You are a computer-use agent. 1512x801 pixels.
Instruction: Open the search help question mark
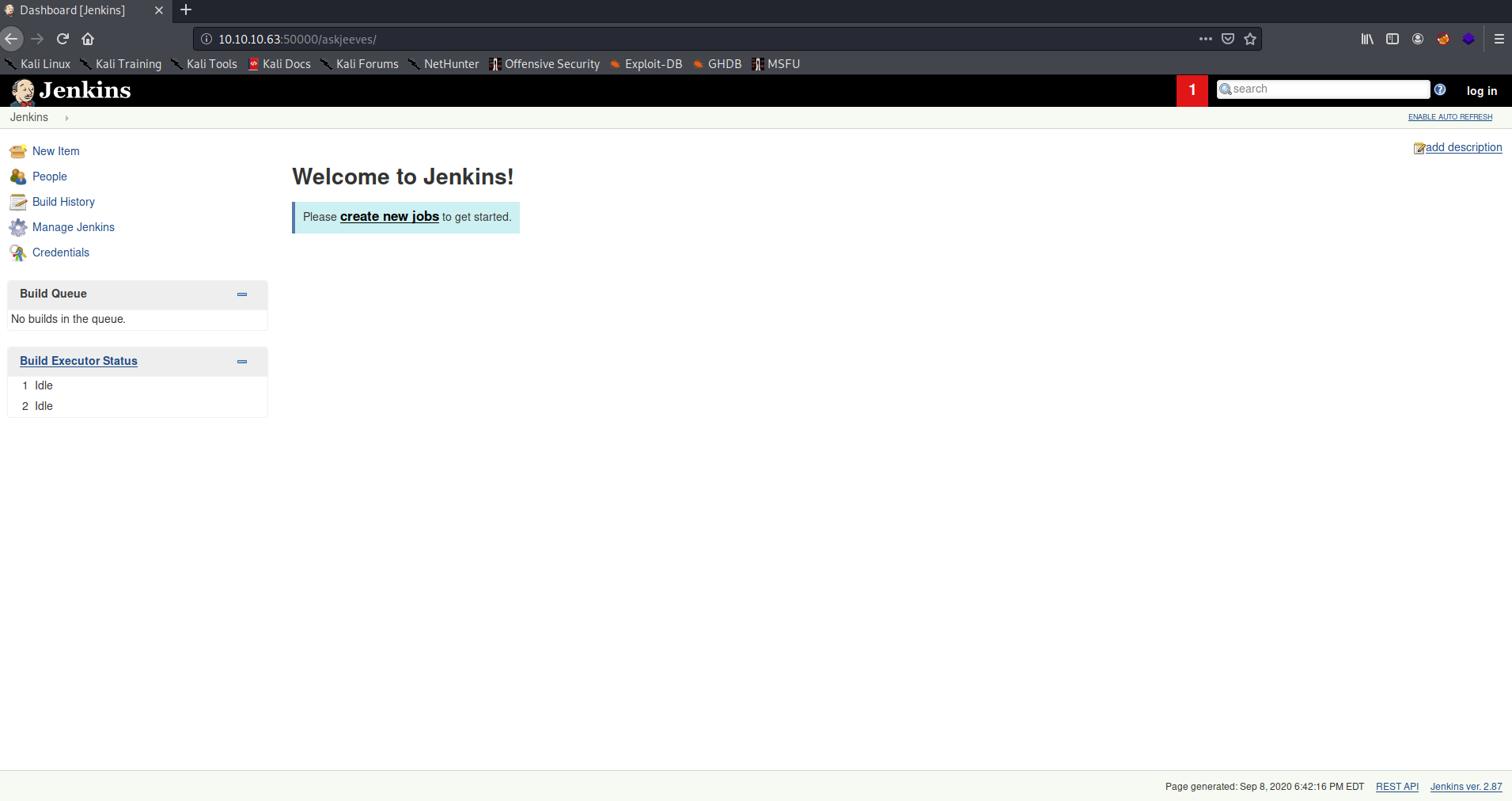pos(1440,89)
